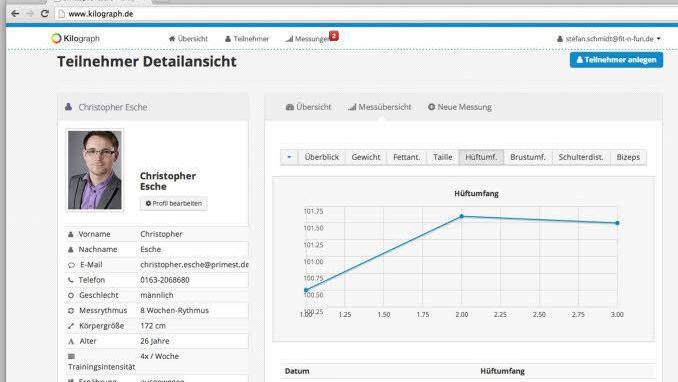Click the Hüftumfang chart title
Viewport: 678px width, 382px height.
coord(476,193)
